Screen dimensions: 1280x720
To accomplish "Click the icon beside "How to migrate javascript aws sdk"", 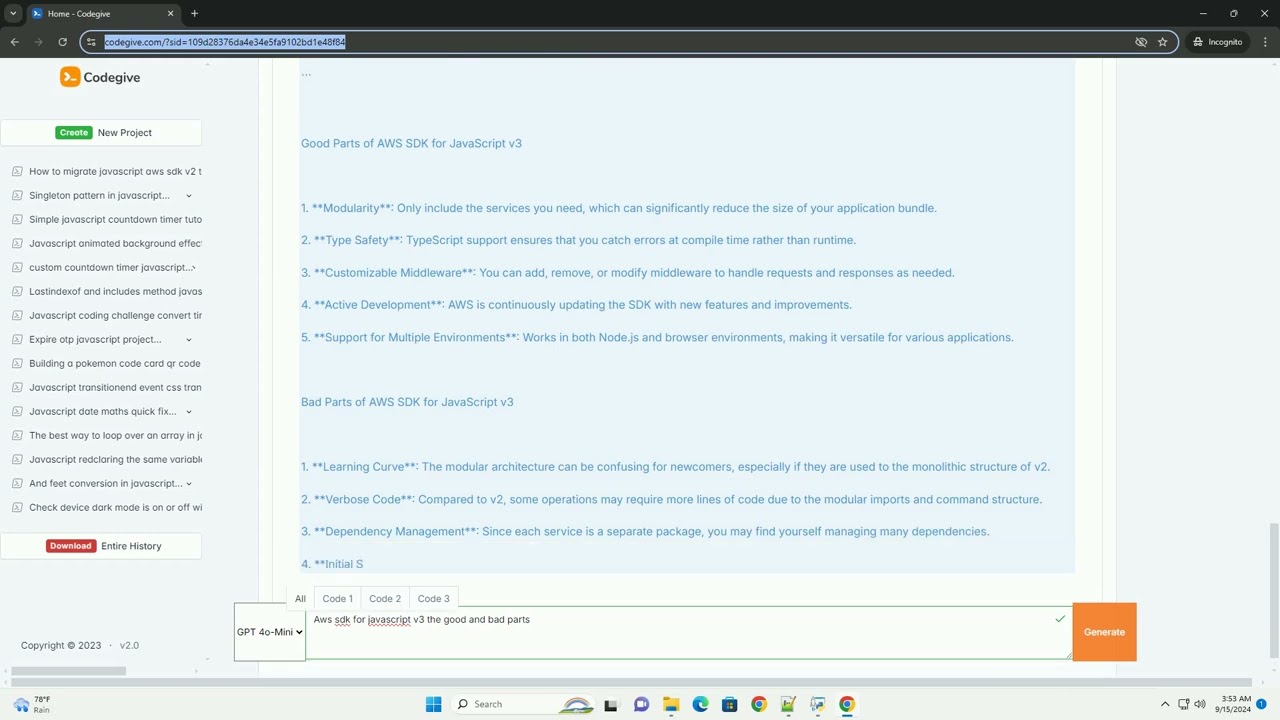I will click(x=17, y=171).
